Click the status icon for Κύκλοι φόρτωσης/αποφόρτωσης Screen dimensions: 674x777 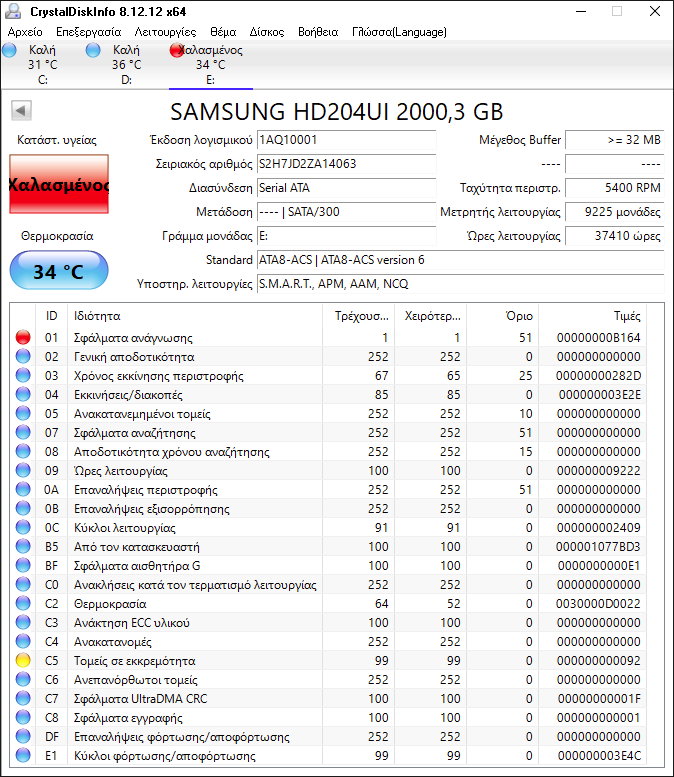(x=23, y=755)
